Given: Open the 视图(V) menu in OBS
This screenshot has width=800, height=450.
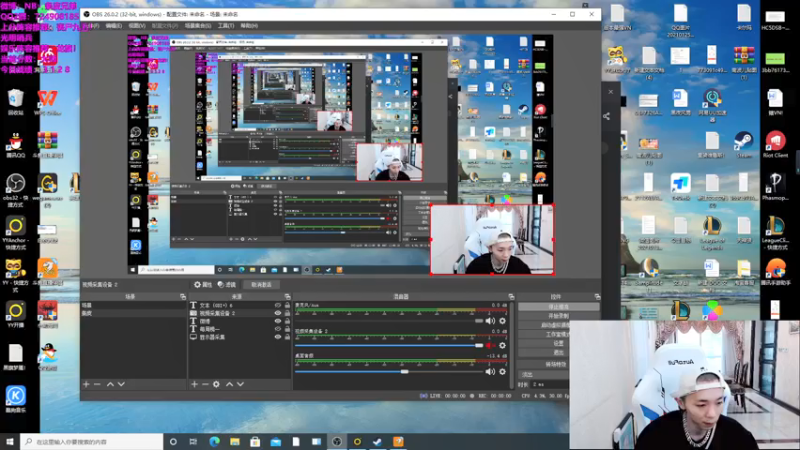Looking at the screenshot, I should [137, 26].
